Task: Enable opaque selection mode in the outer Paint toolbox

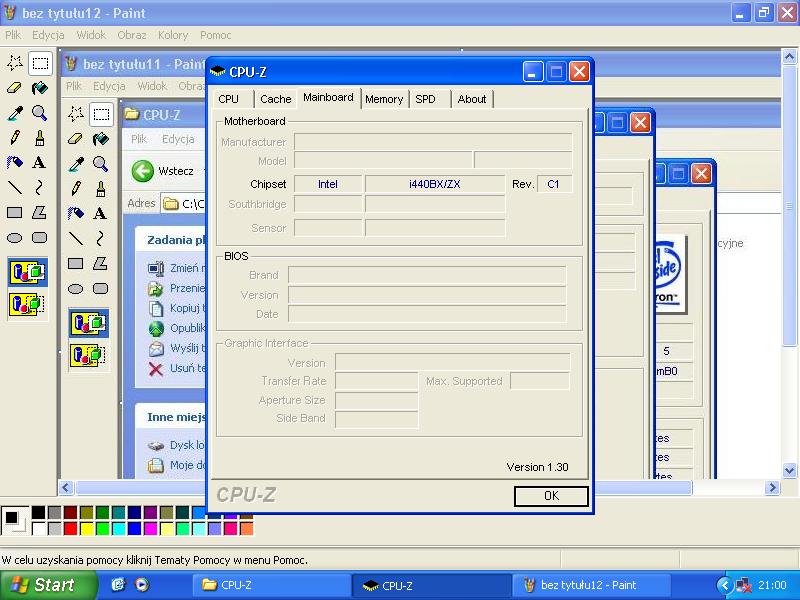Action: point(28,272)
